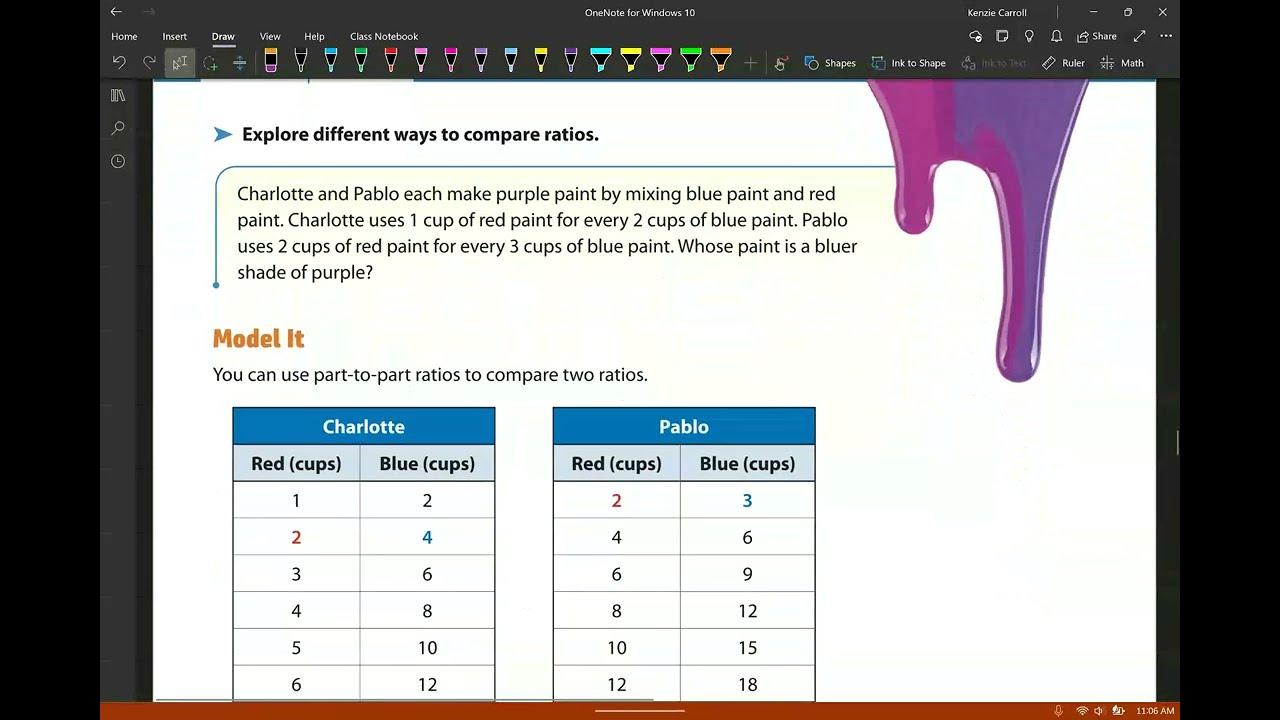The image size is (1280, 720).
Task: Select the green highlighter
Action: 690,61
